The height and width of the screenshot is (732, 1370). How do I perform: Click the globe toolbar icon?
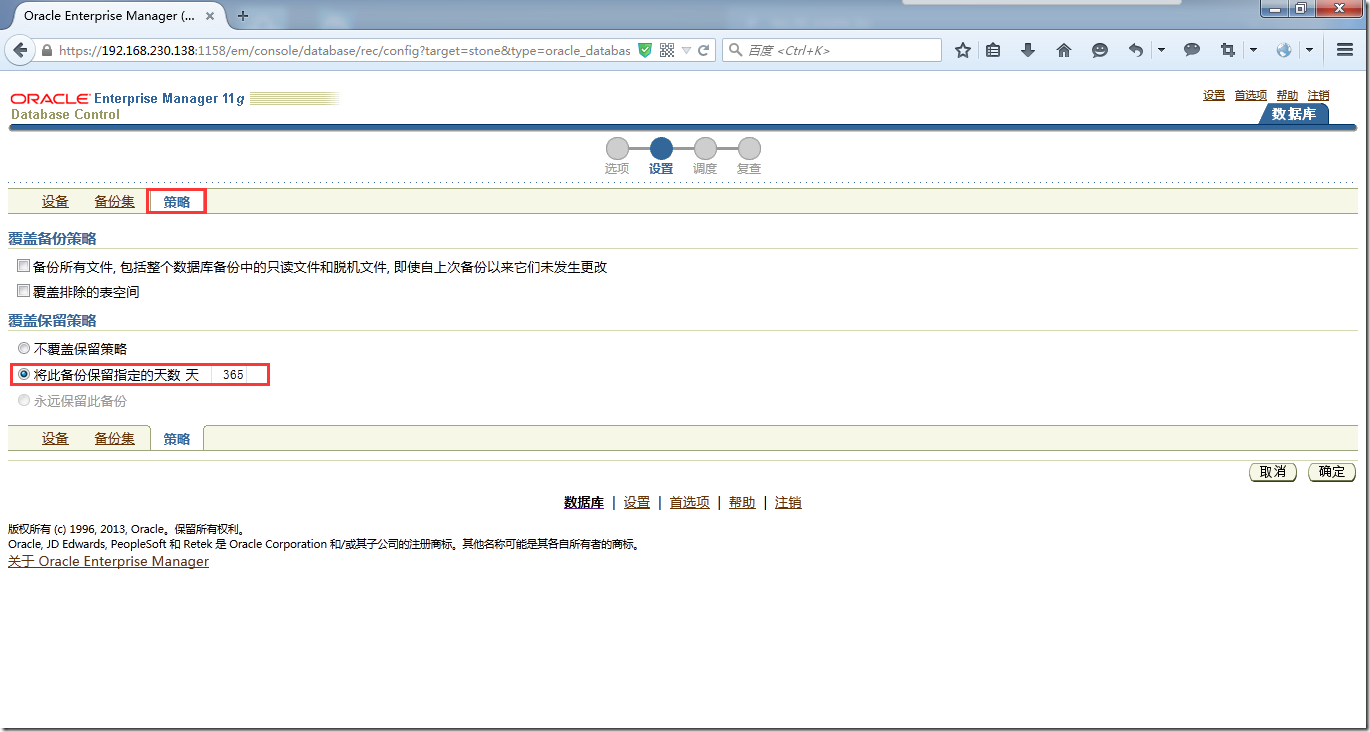coord(1284,50)
